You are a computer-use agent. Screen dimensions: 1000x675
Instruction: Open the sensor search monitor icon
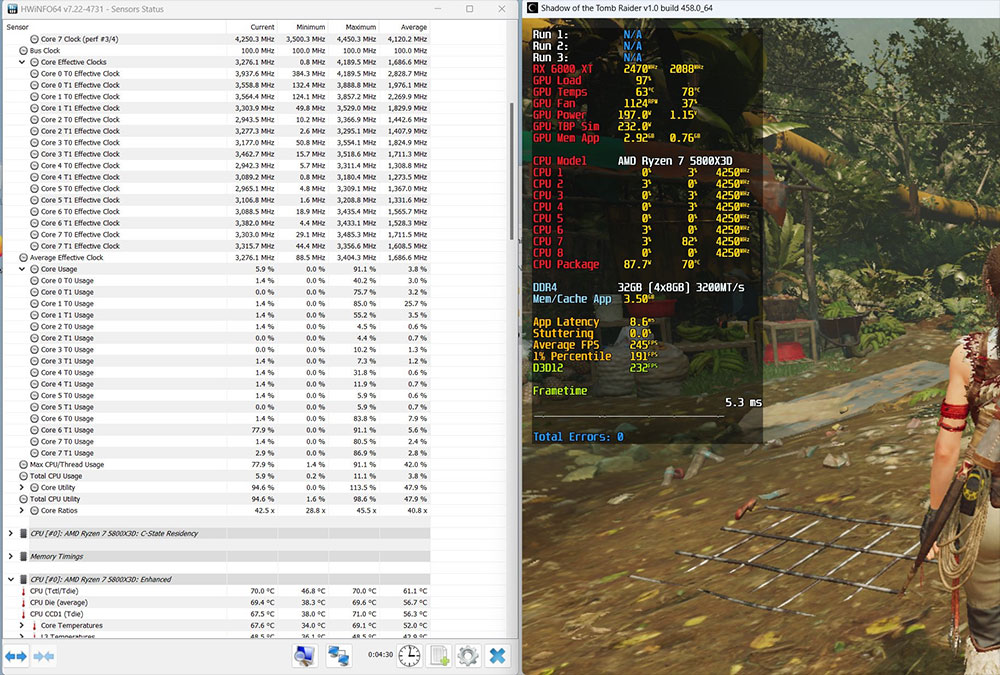(305, 656)
